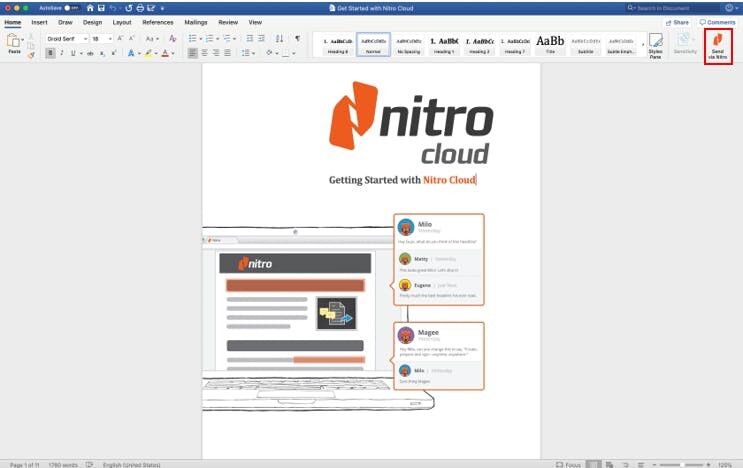Apply the No Spacing style
This screenshot has height=468, width=743.
pos(408,45)
